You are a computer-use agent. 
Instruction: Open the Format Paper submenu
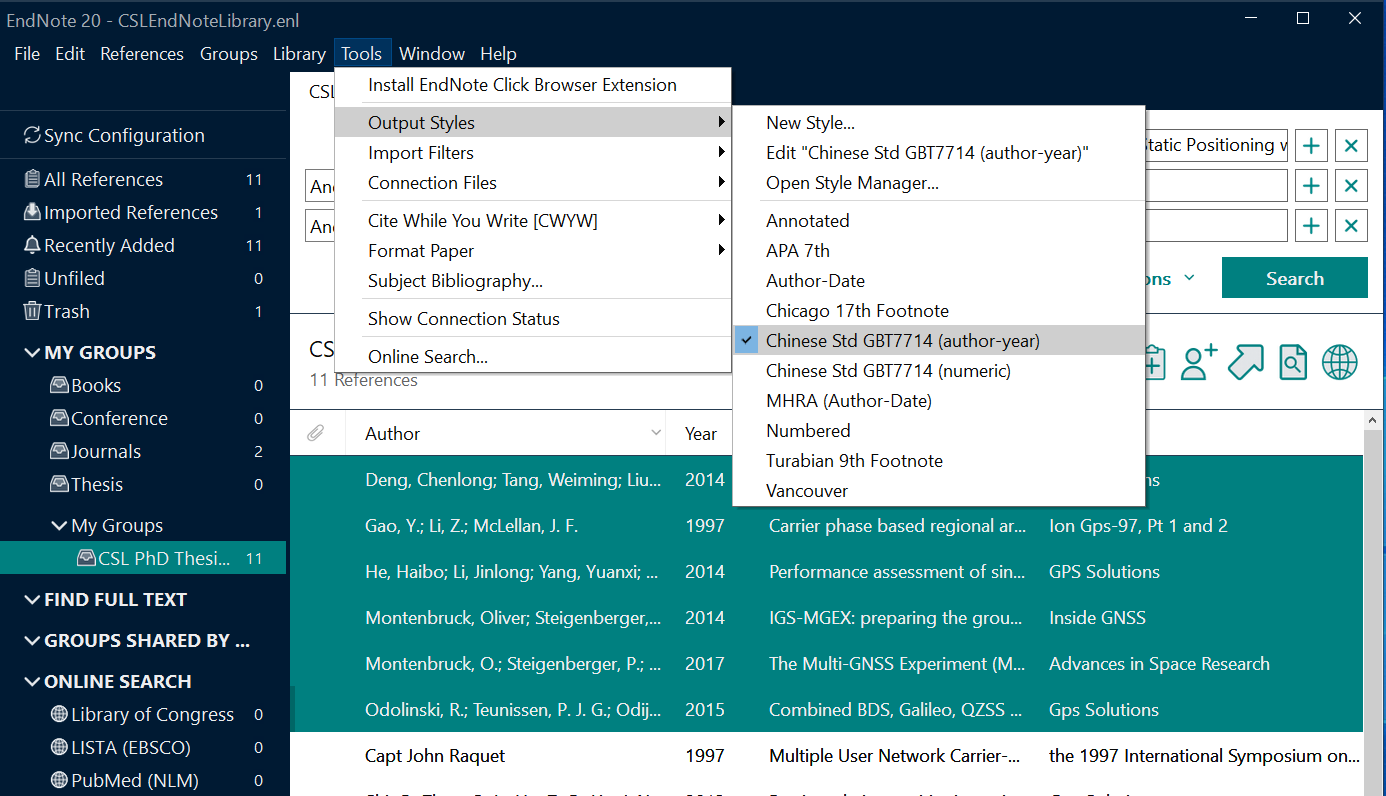[533, 251]
